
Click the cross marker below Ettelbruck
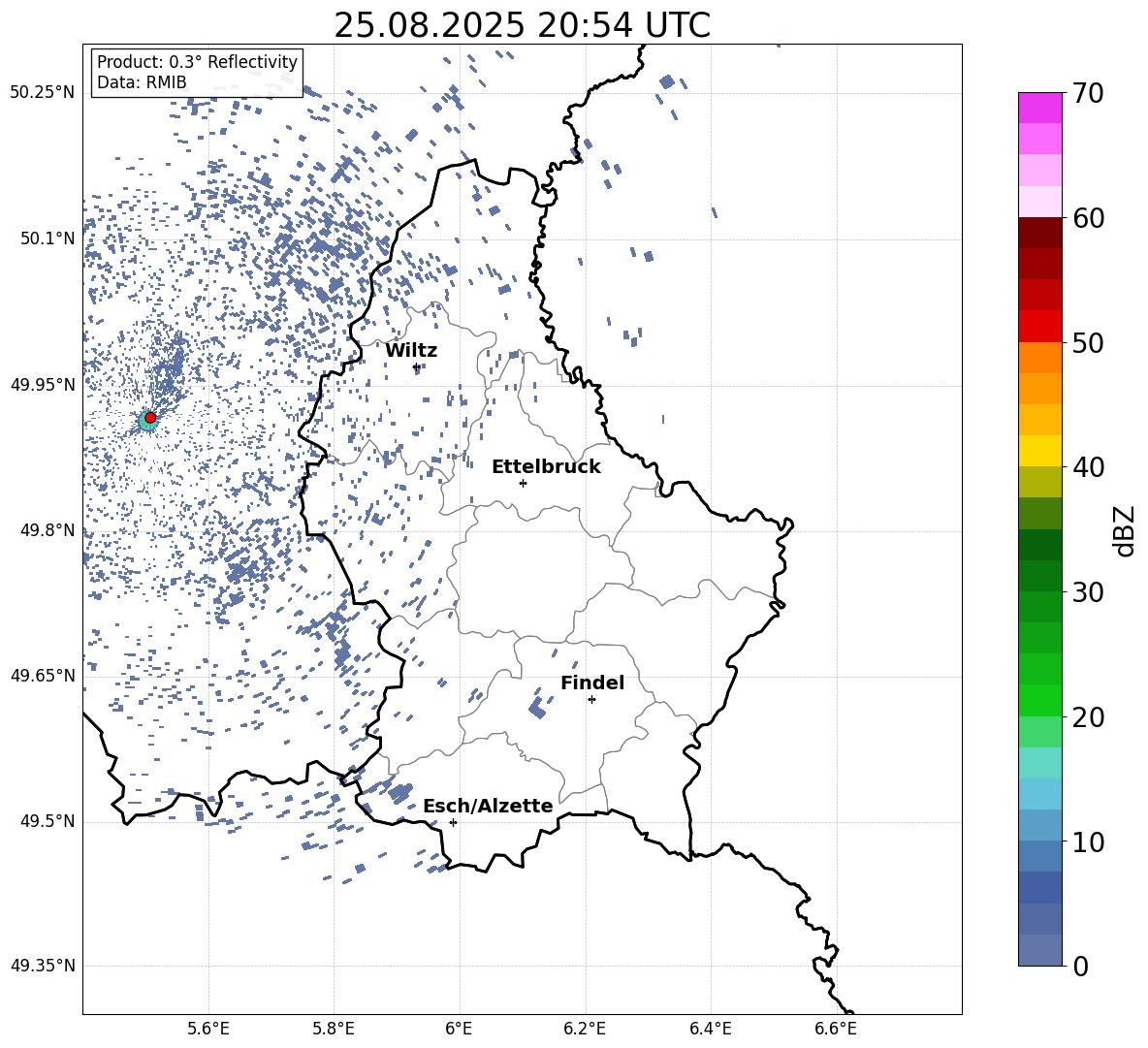pos(523,483)
